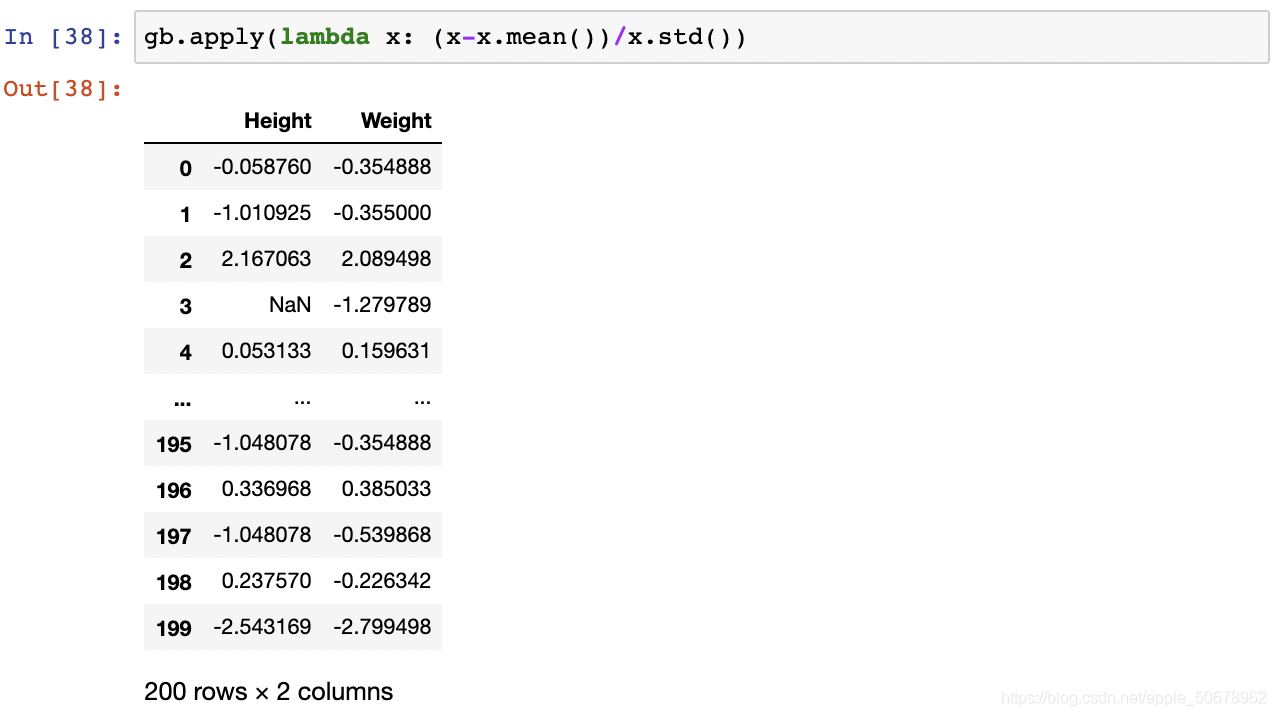
Task: Click Weight value -0.539868
Action: [382, 535]
